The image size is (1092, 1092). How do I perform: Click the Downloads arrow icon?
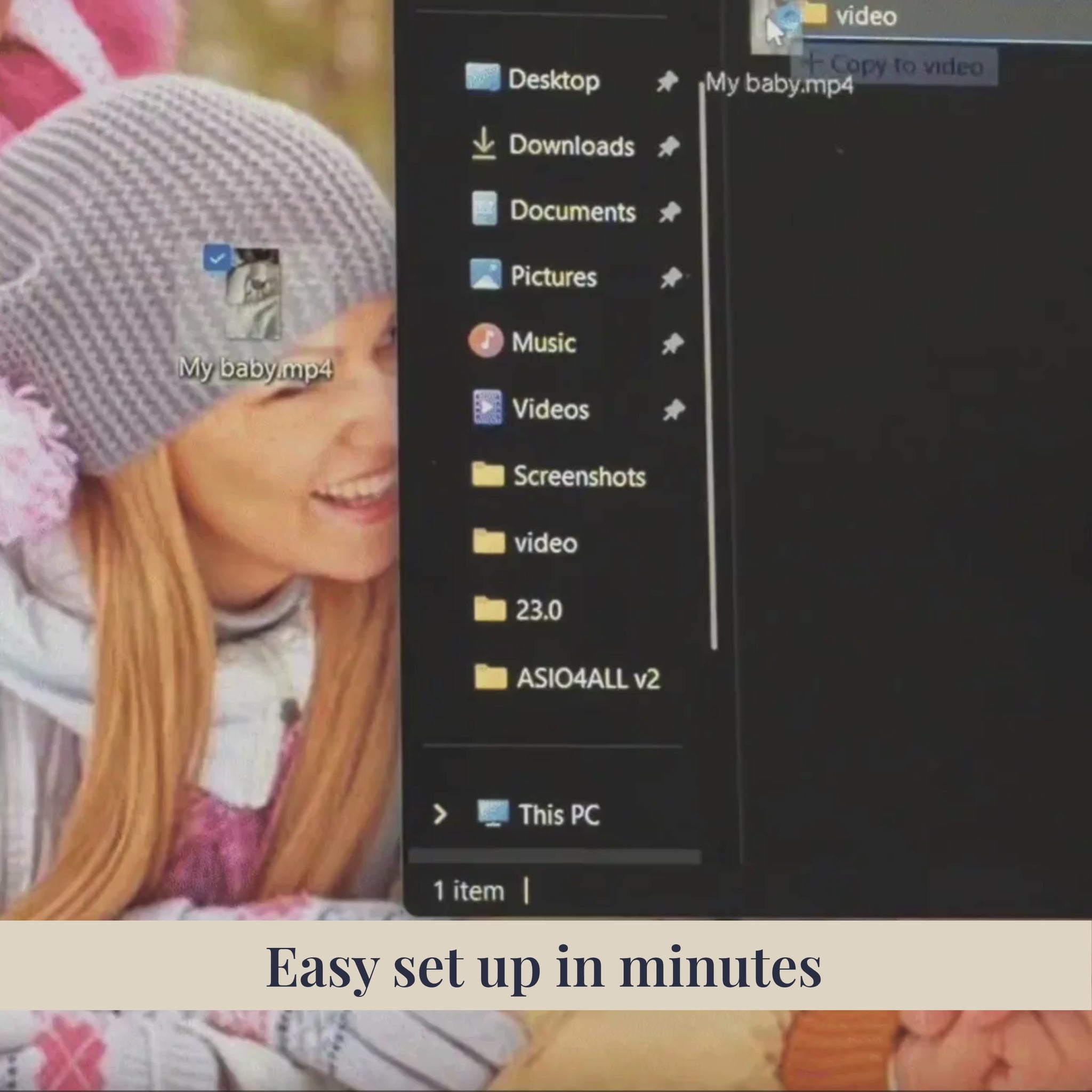pos(483,143)
